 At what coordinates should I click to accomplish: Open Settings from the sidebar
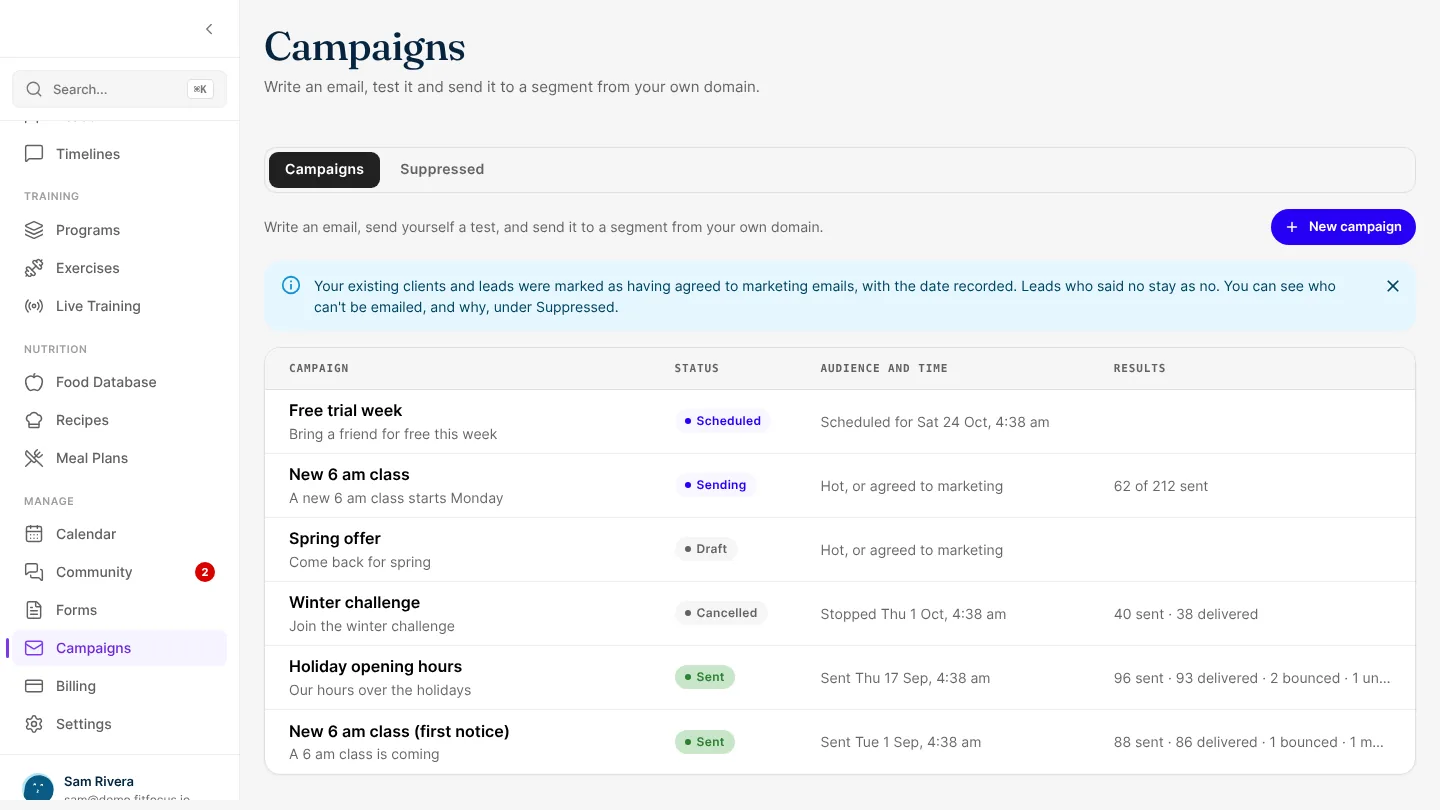[120, 724]
